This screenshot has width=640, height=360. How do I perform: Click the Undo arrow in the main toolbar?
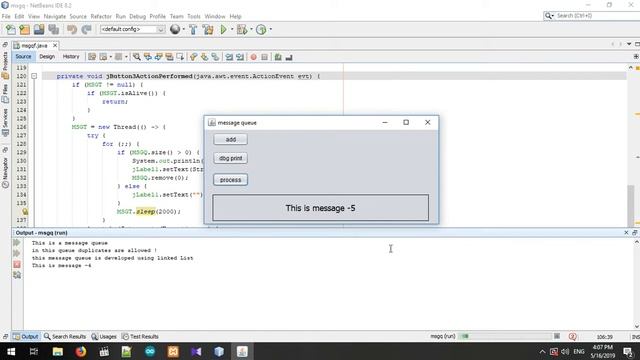(x=72, y=29)
